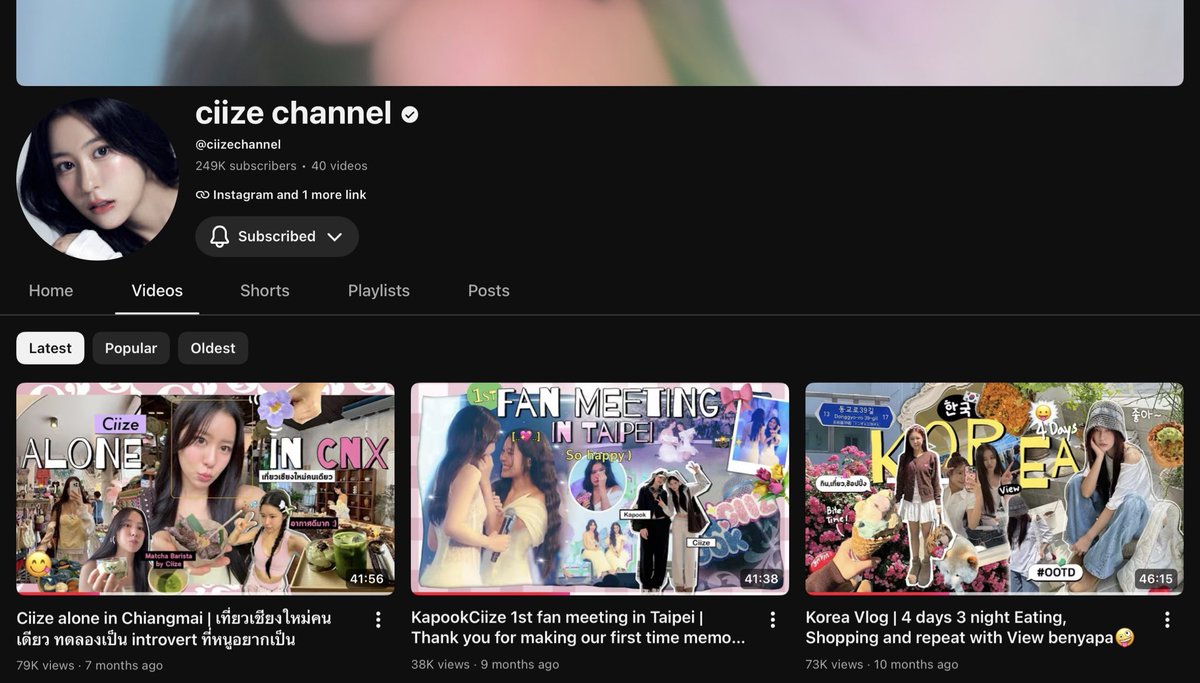Click '38K views · 9 months ago' text
The image size is (1200, 683).
(485, 665)
